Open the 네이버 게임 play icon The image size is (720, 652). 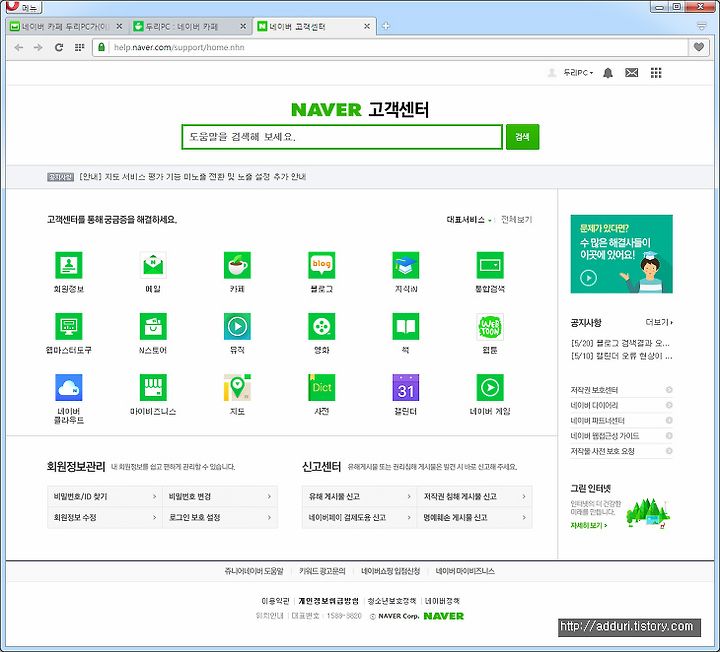click(490, 388)
